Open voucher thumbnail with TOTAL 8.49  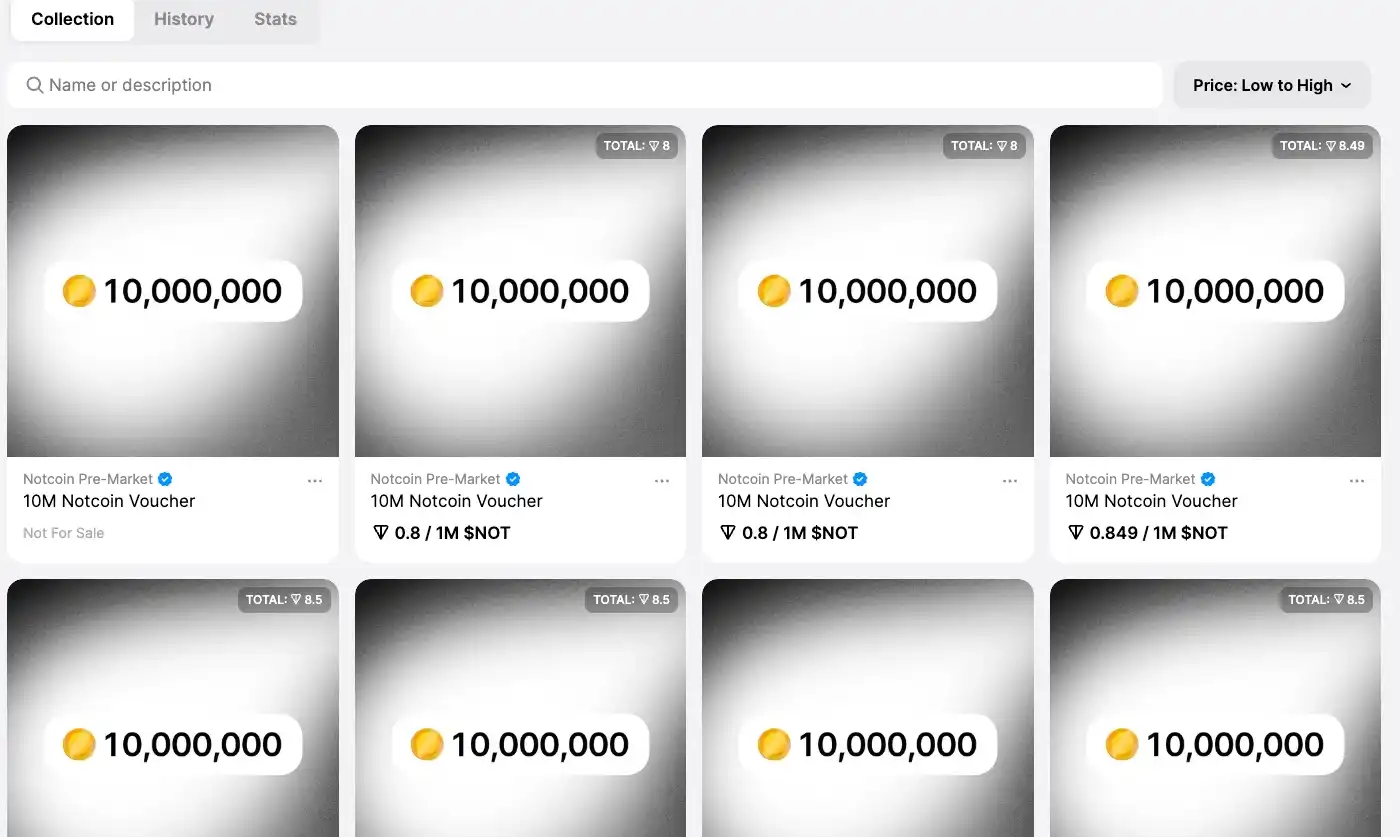point(1215,380)
